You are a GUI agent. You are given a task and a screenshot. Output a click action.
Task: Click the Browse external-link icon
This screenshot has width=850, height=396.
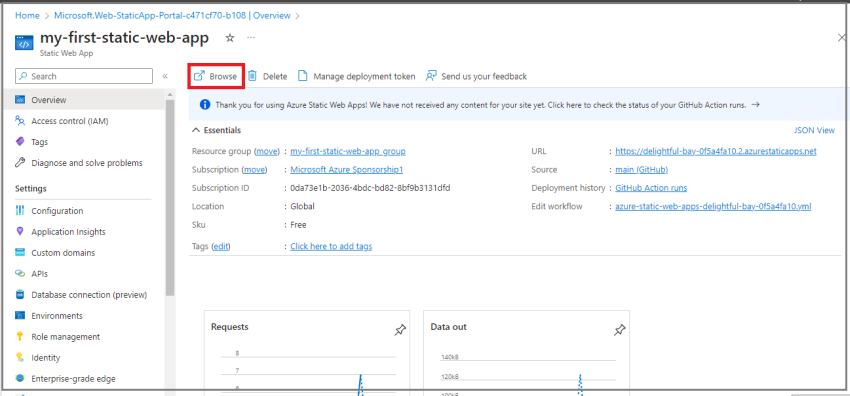pyautogui.click(x=199, y=76)
